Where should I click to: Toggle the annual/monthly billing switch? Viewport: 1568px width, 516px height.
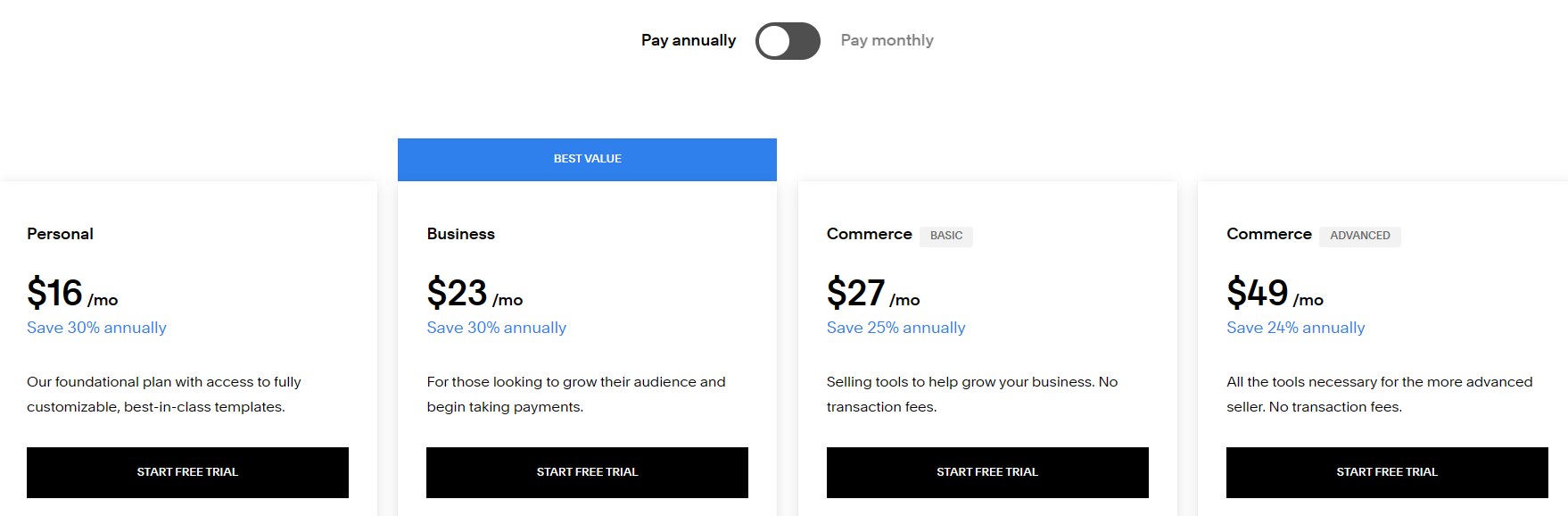click(788, 41)
